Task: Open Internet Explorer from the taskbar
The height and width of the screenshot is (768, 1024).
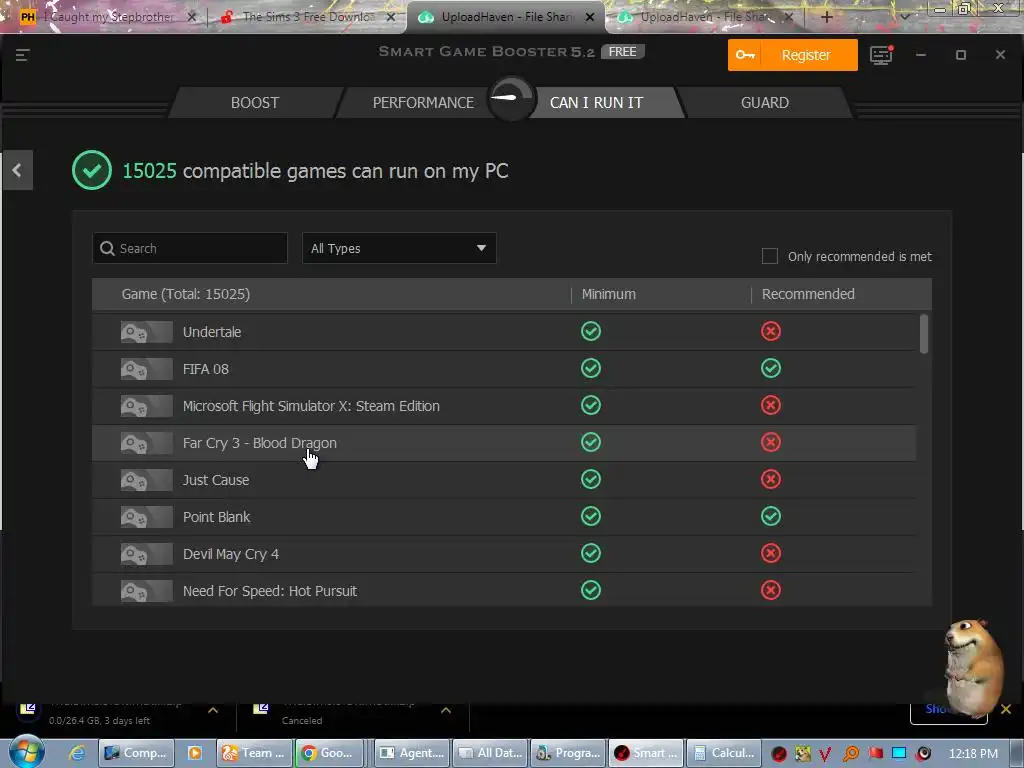Action: pyautogui.click(x=77, y=753)
